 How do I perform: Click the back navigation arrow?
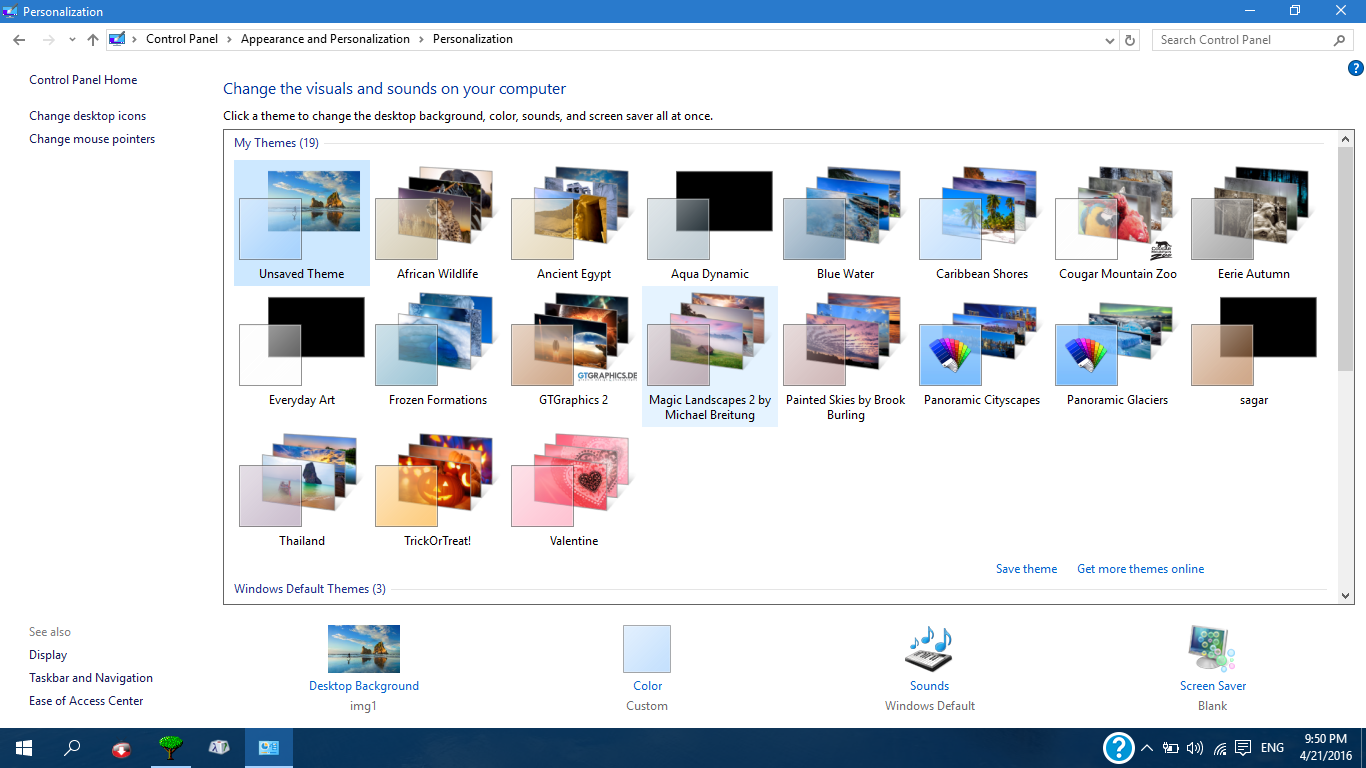[x=18, y=39]
